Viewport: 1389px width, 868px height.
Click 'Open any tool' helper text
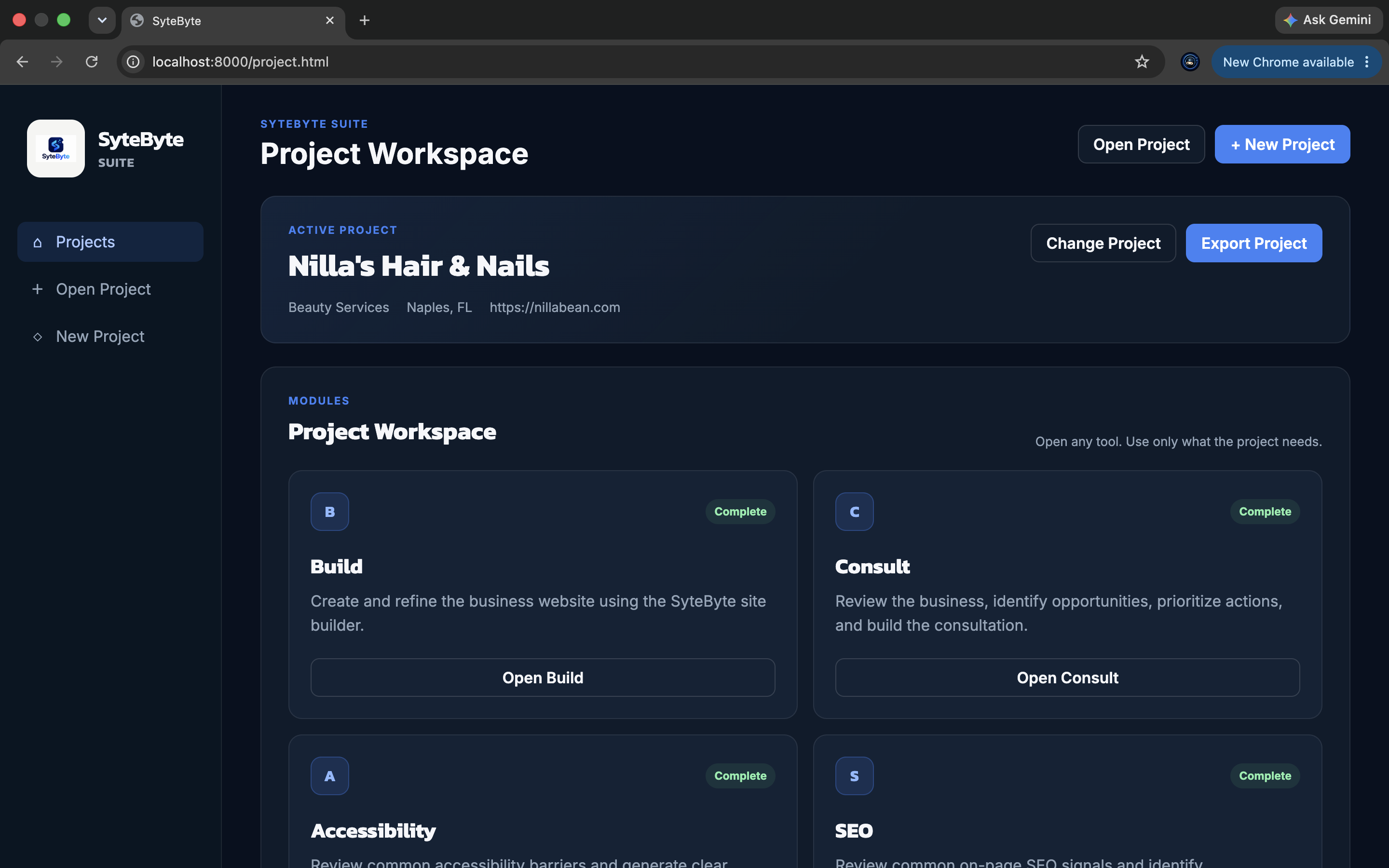point(1178,441)
